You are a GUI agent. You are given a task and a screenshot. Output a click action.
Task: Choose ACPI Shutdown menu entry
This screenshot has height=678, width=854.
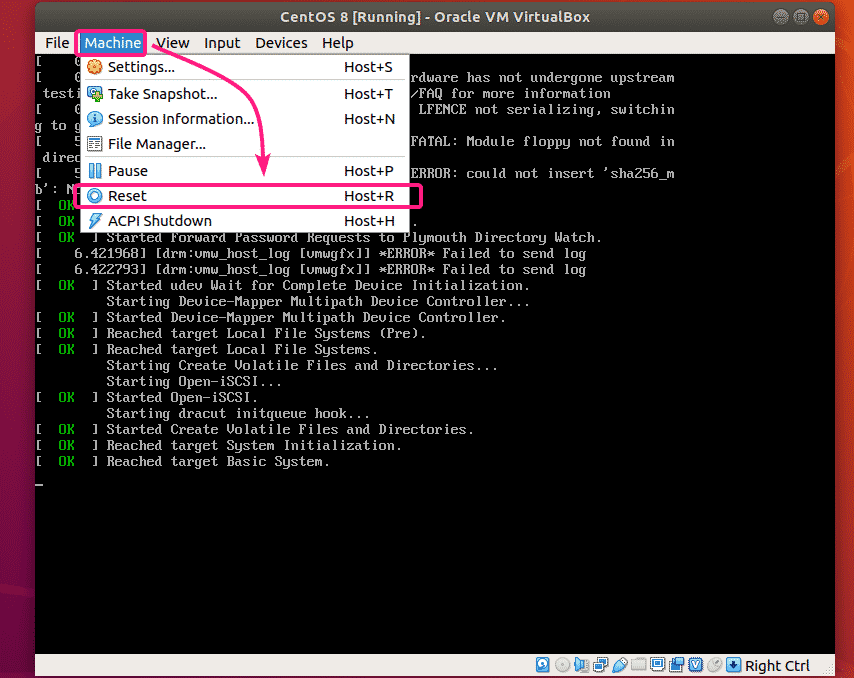pyautogui.click(x=245, y=221)
